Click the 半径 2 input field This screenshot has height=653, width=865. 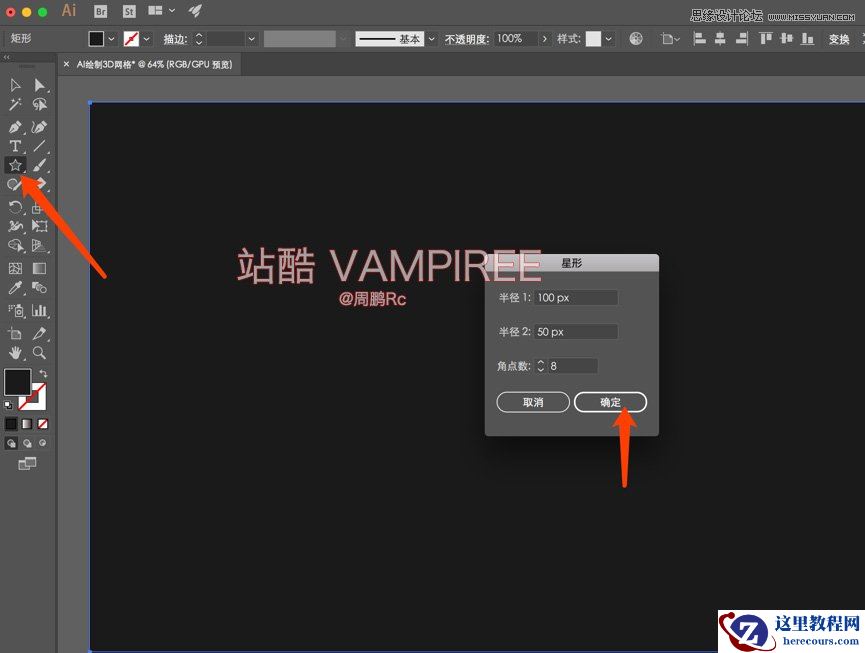[576, 332]
